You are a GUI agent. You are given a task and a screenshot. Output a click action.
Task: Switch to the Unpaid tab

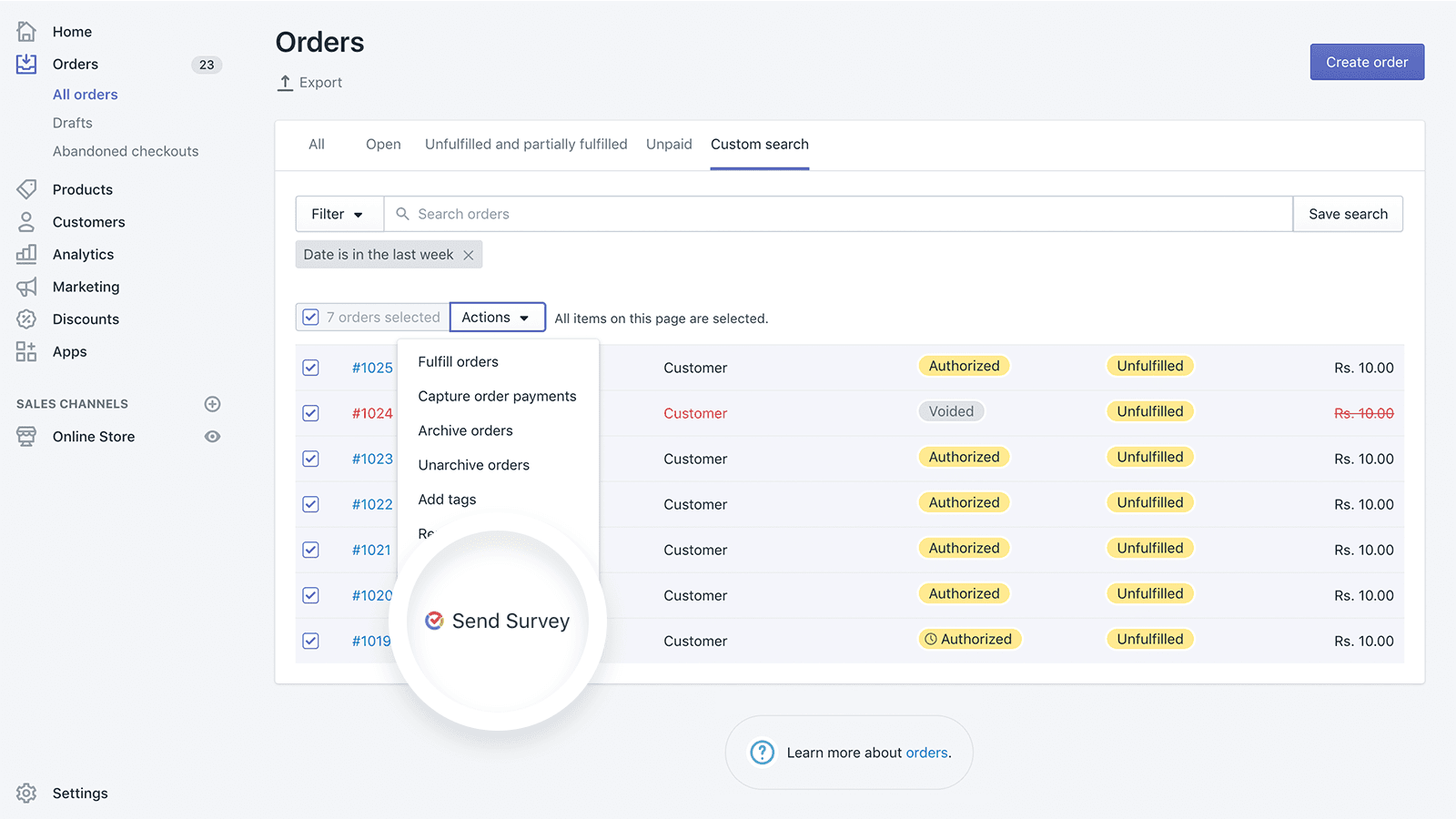[669, 144]
